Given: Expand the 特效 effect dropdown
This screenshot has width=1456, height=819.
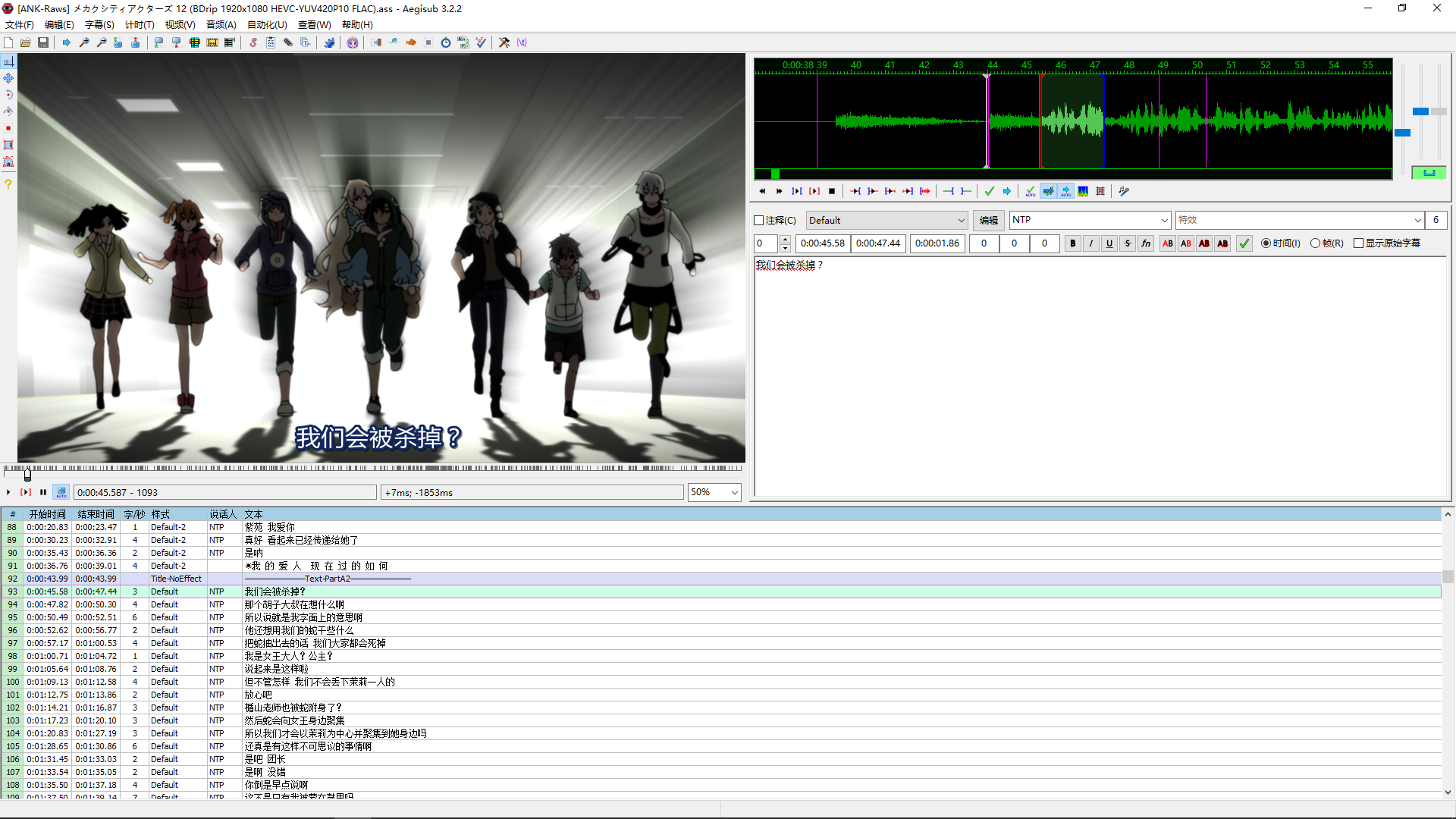Looking at the screenshot, I should click(x=1417, y=220).
